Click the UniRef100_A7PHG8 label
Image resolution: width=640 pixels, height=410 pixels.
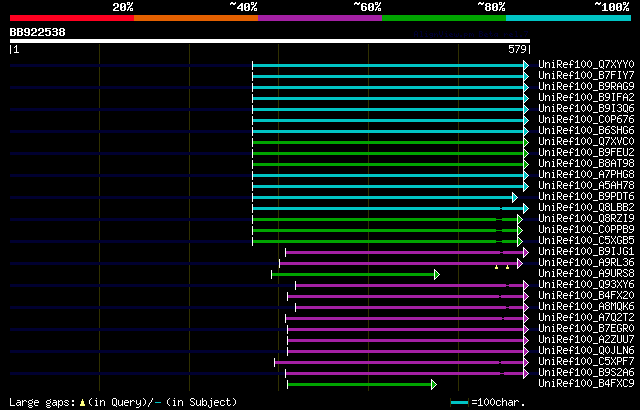point(586,175)
